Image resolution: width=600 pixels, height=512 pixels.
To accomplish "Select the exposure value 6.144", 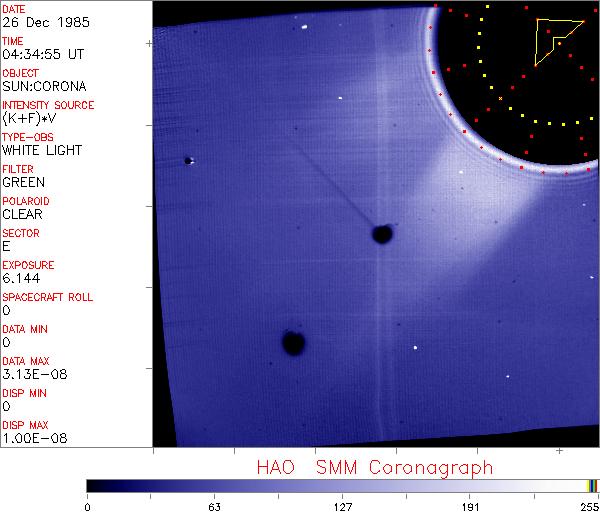I will pos(21,278).
